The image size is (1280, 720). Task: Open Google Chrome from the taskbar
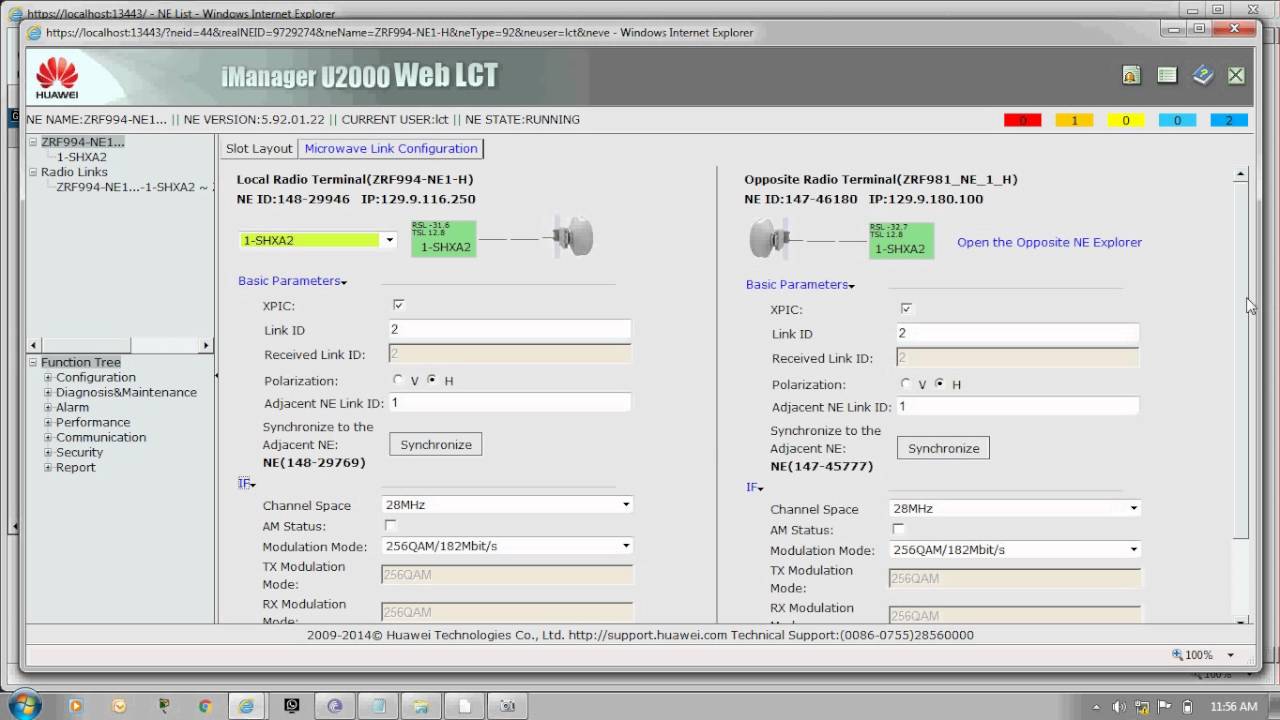click(x=205, y=706)
